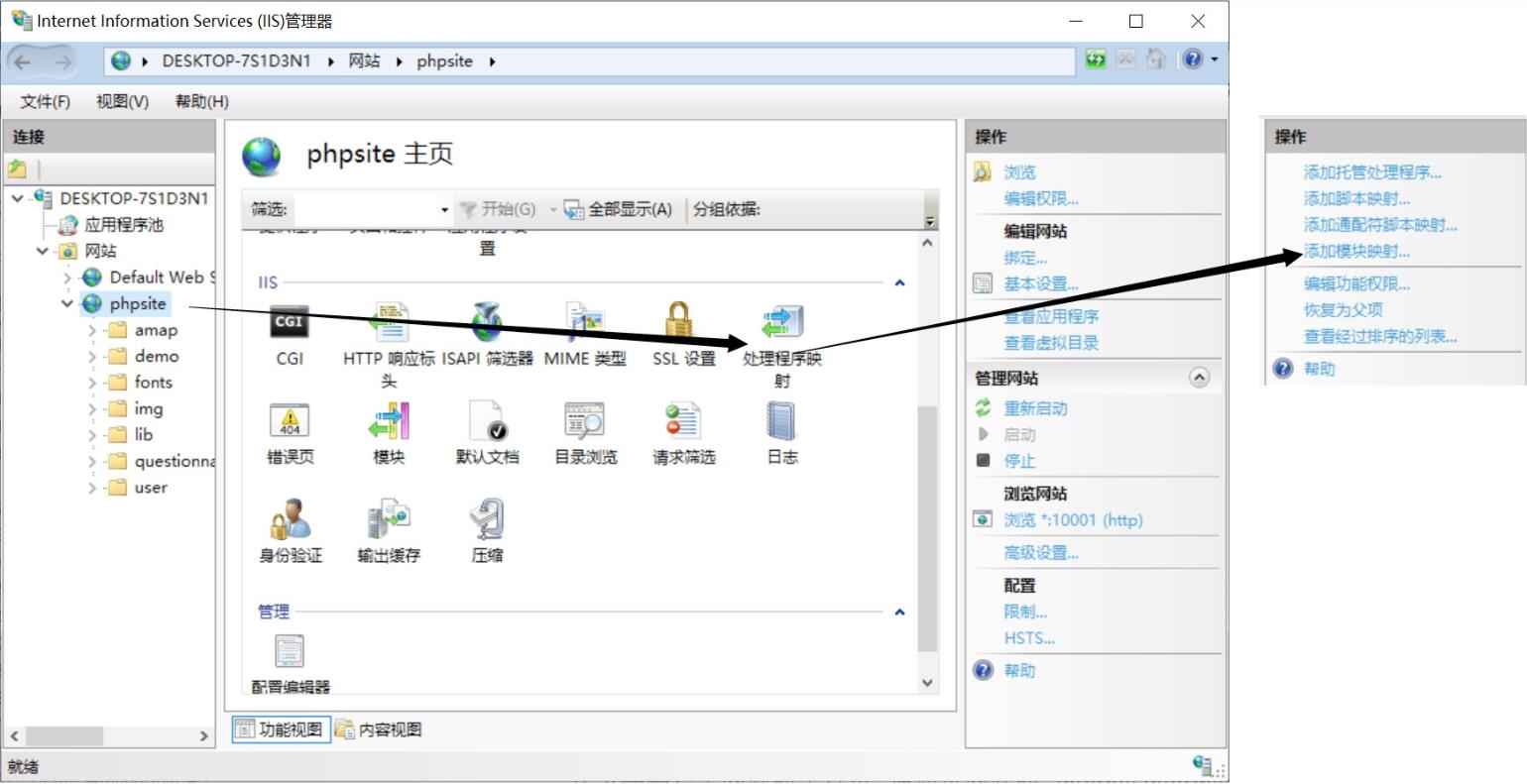Click the forward navigation arrow
1527x784 pixels.
[63, 61]
